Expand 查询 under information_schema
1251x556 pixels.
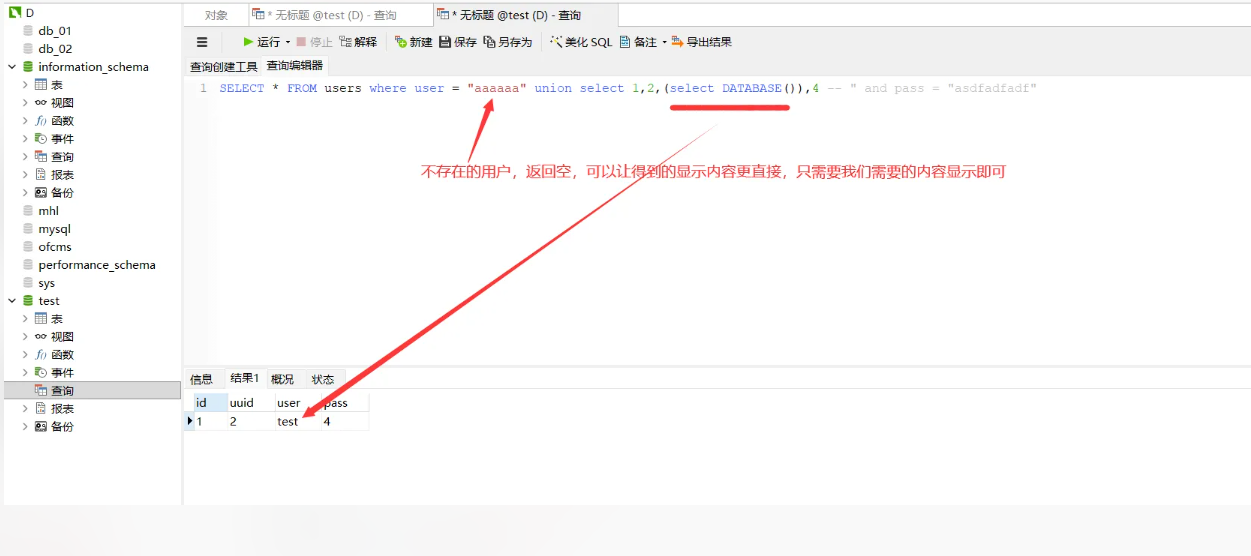(x=25, y=157)
